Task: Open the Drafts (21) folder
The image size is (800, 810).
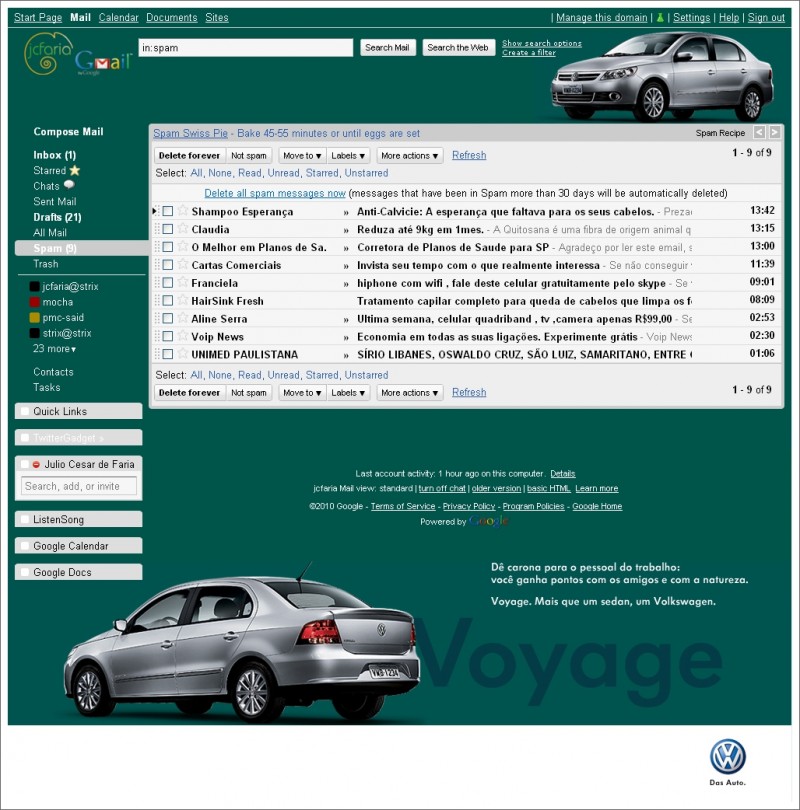Action: [57, 217]
